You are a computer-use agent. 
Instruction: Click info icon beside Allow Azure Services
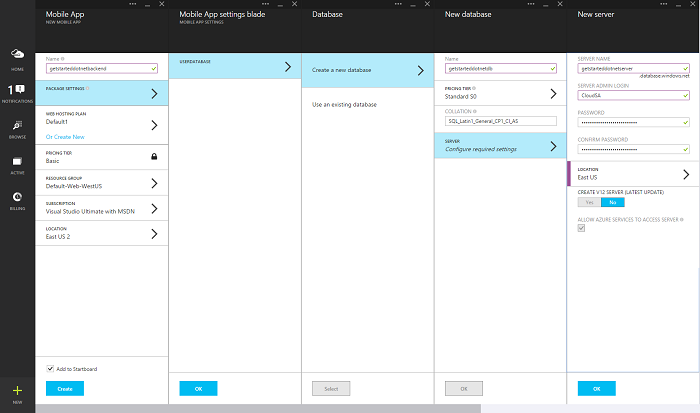tap(682, 220)
